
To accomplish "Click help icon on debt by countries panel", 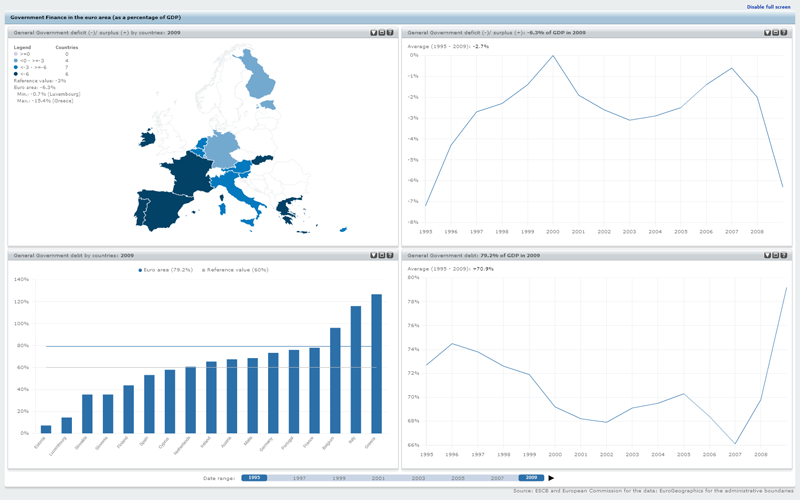I will tap(389, 256).
